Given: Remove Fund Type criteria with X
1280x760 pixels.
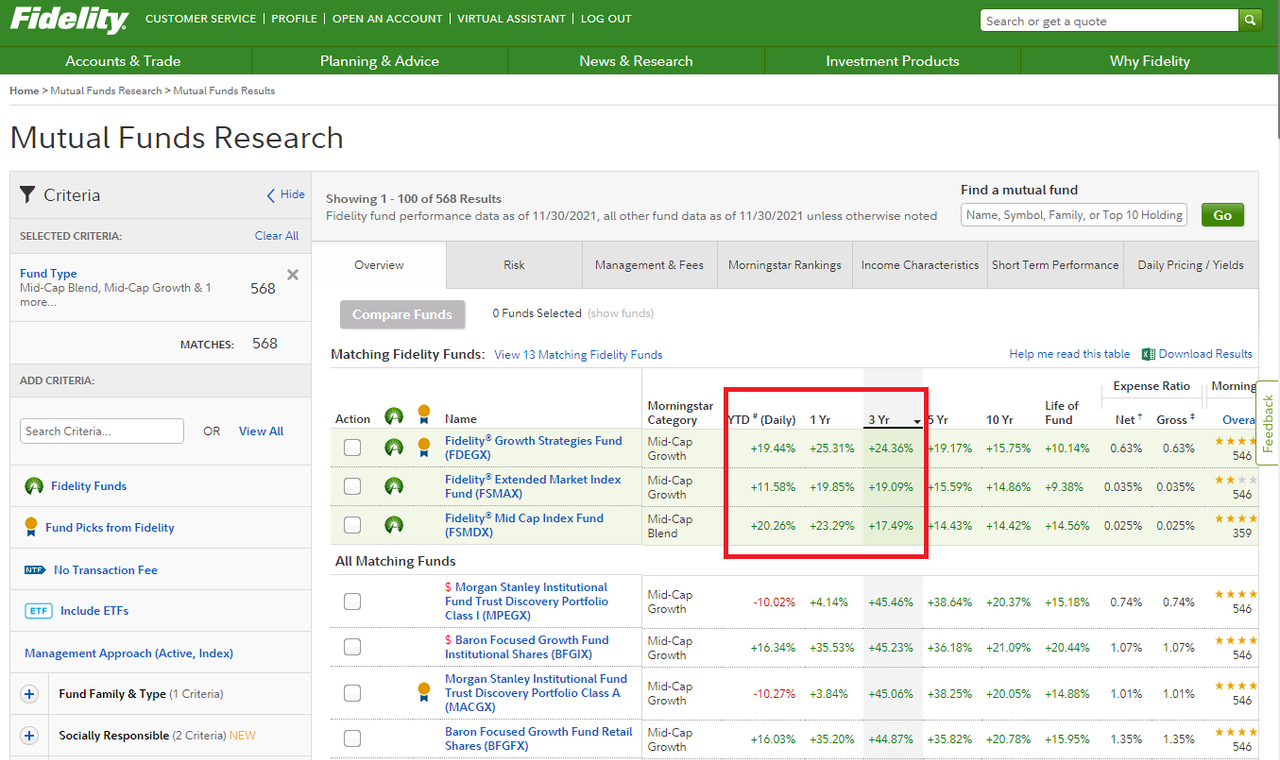Looking at the screenshot, I should tap(293, 274).
